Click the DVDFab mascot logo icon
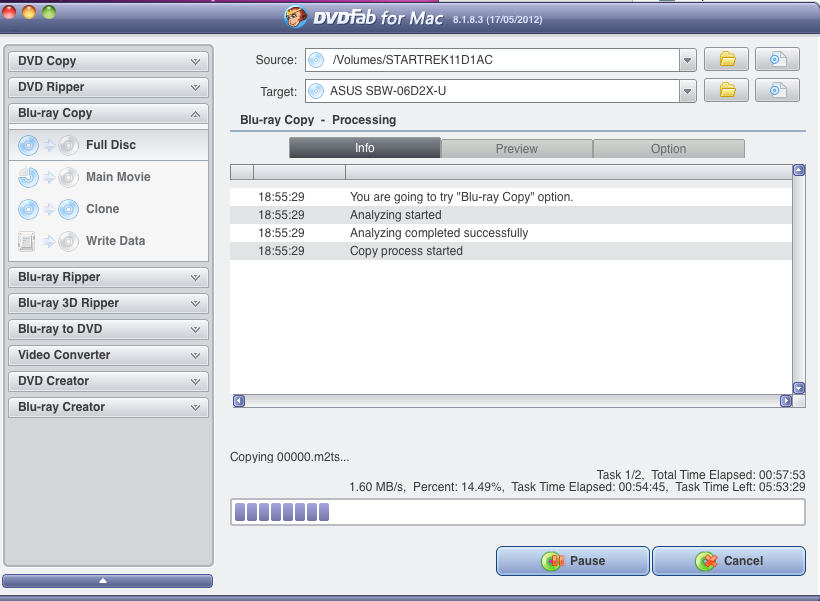Image resolution: width=820 pixels, height=601 pixels. (295, 17)
